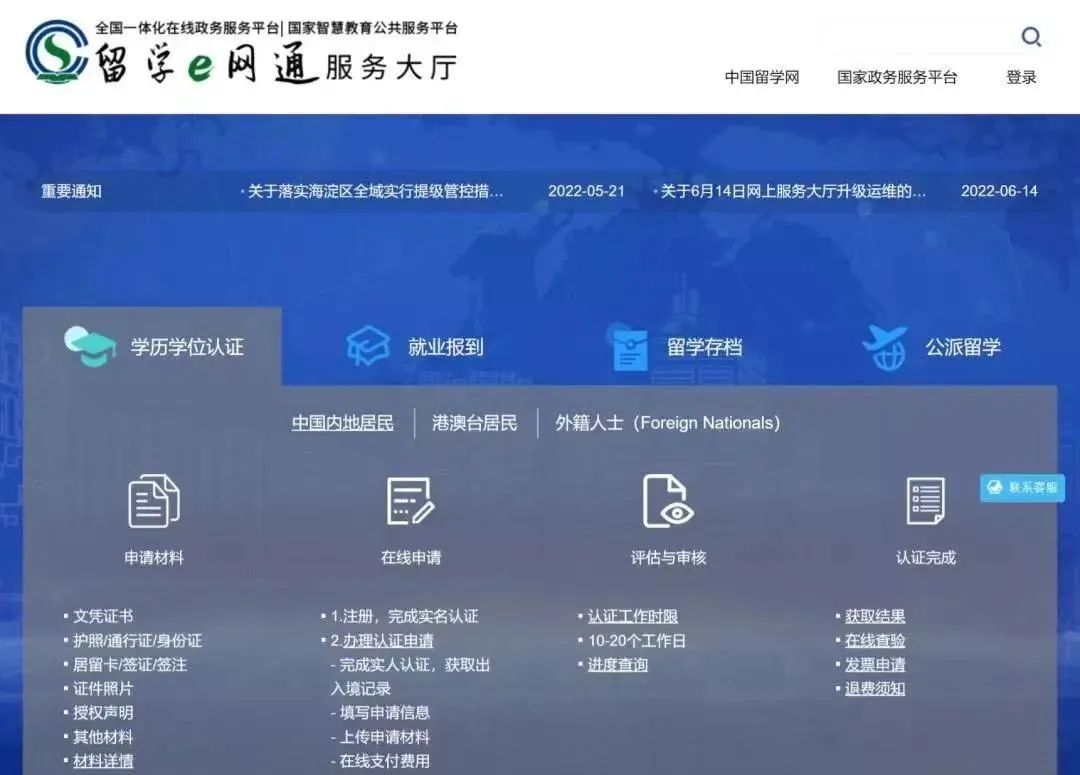This screenshot has height=775, width=1080.
Task: Visit the 国家政务服务平台 link
Action: [895, 77]
